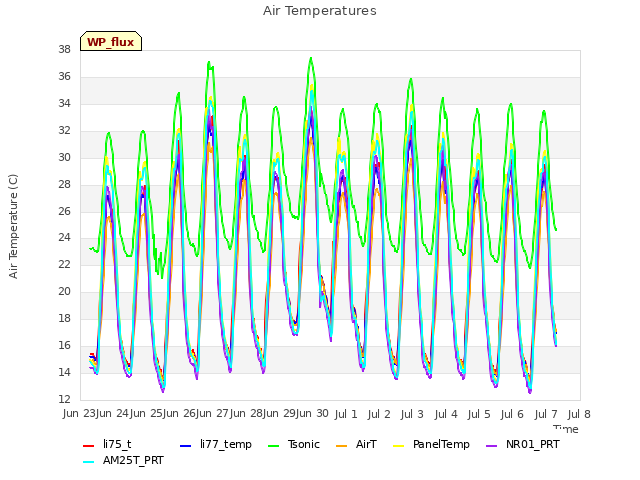Click the Tsonic legend entry
This screenshot has width=640, height=480.
click(293, 444)
